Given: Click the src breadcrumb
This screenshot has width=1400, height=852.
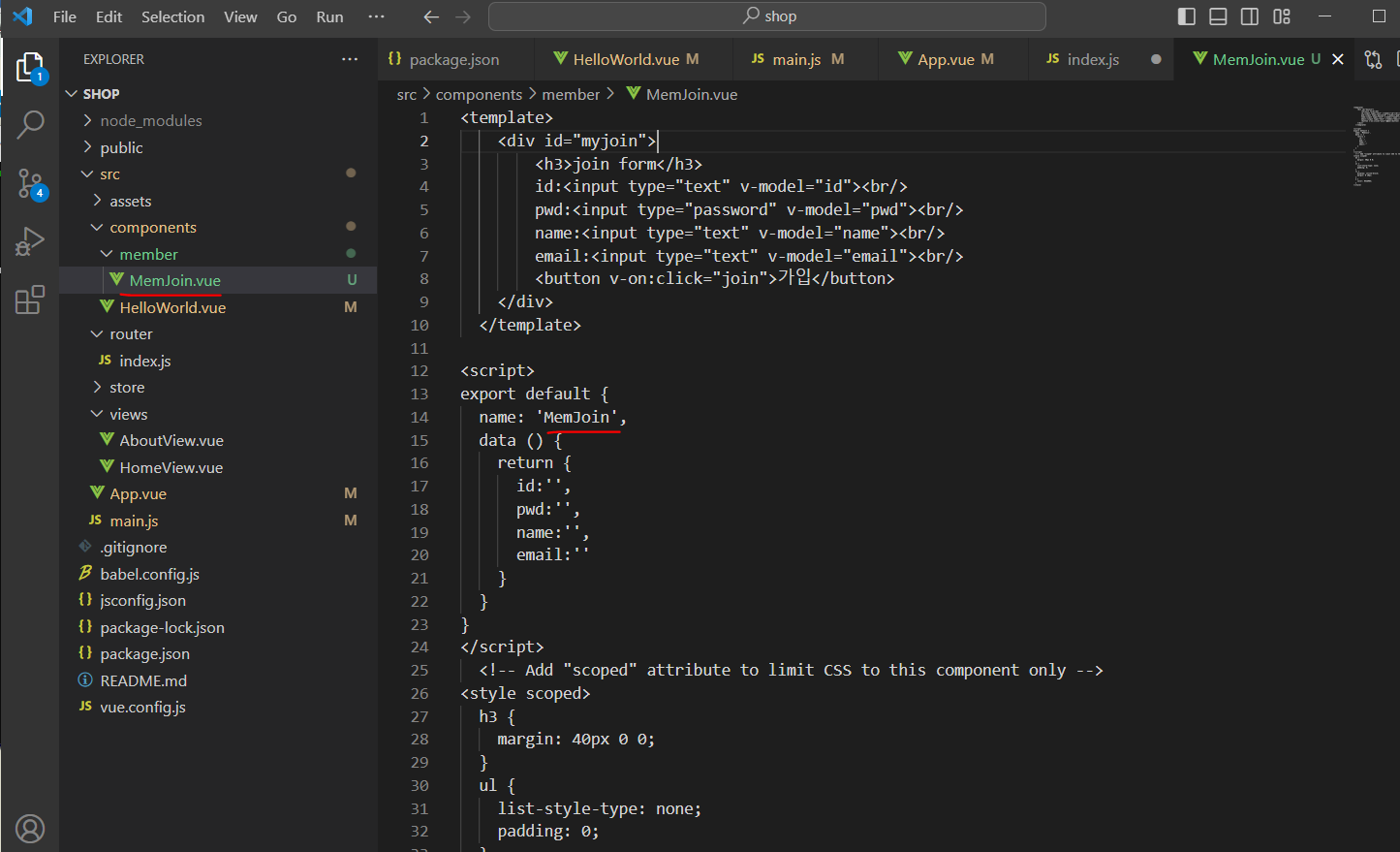Looking at the screenshot, I should tap(407, 94).
